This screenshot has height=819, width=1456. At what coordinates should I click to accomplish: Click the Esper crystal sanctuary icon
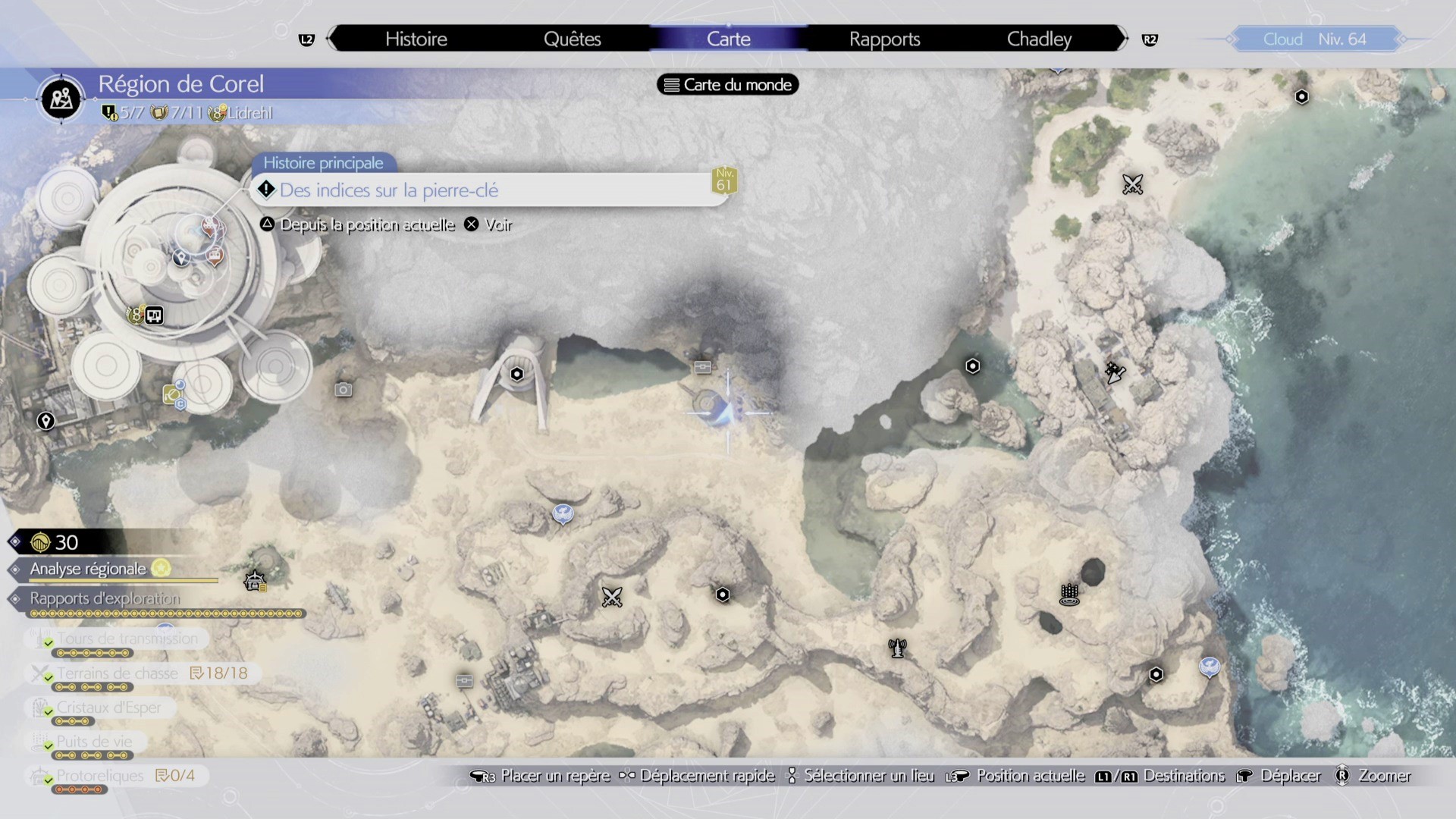(x=1069, y=595)
